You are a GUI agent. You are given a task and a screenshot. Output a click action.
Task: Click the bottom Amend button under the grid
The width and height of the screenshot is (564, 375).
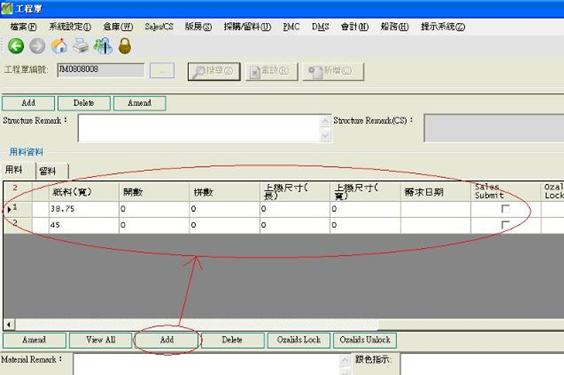[34, 340]
